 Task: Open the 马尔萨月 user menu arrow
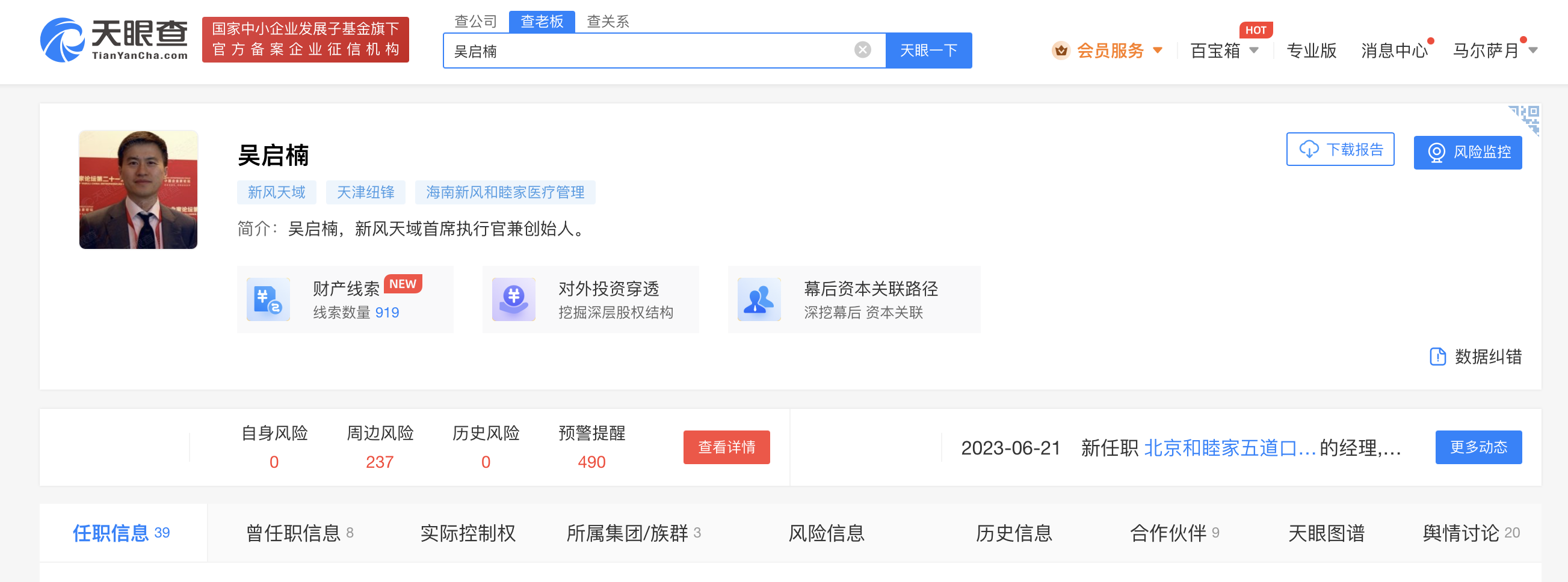tap(1533, 51)
